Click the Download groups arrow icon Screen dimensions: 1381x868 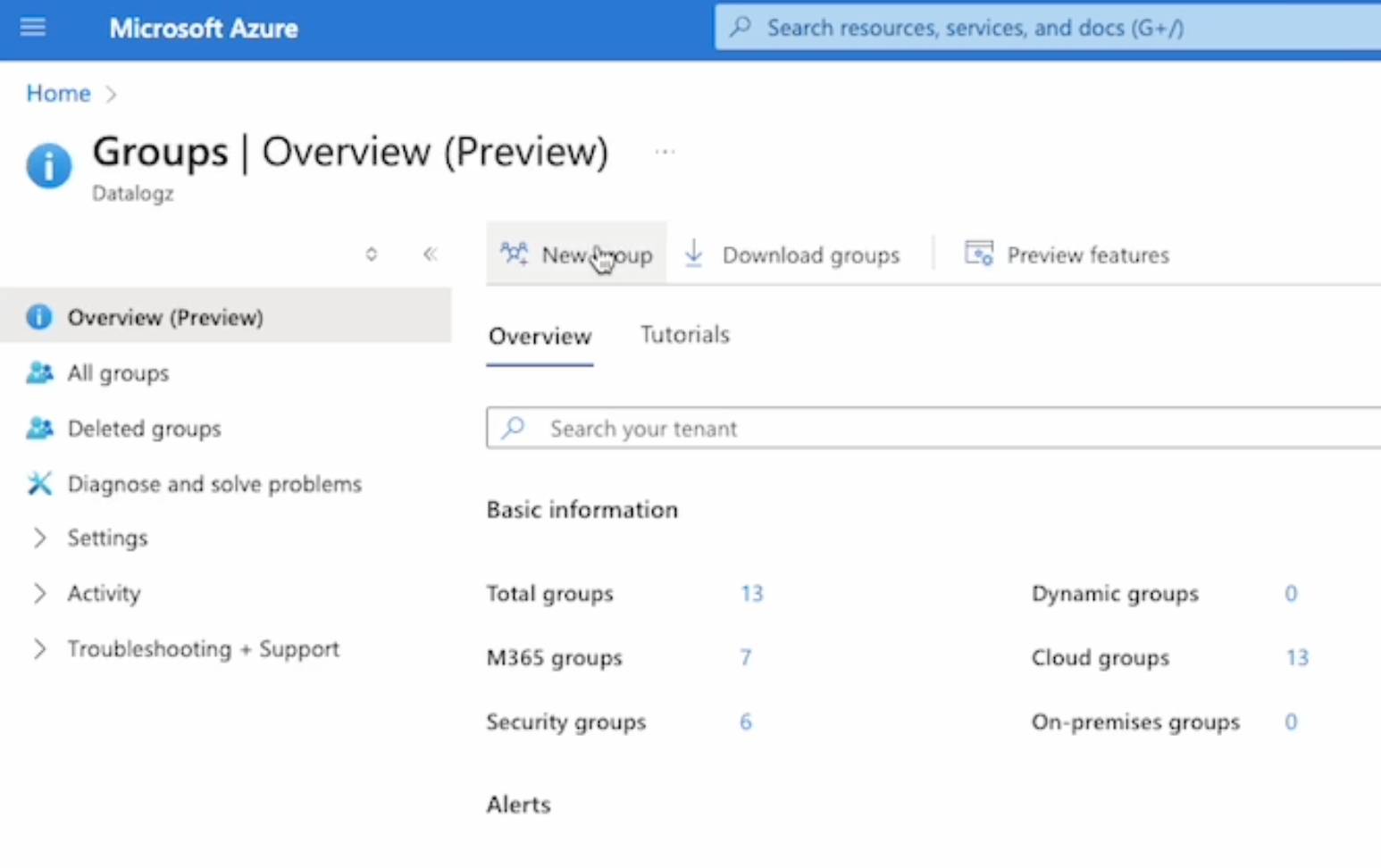[x=694, y=255]
